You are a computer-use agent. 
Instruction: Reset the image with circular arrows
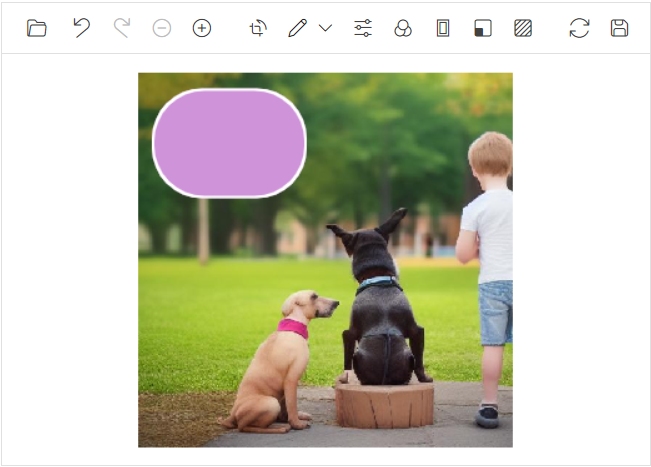pyautogui.click(x=579, y=28)
